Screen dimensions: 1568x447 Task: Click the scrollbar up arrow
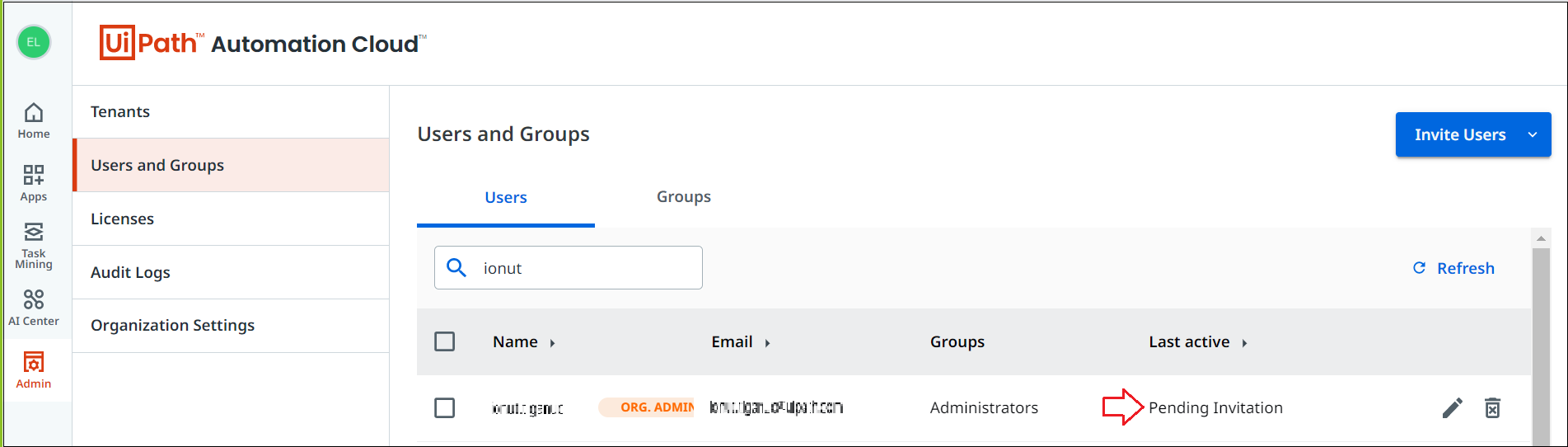[x=1541, y=238]
